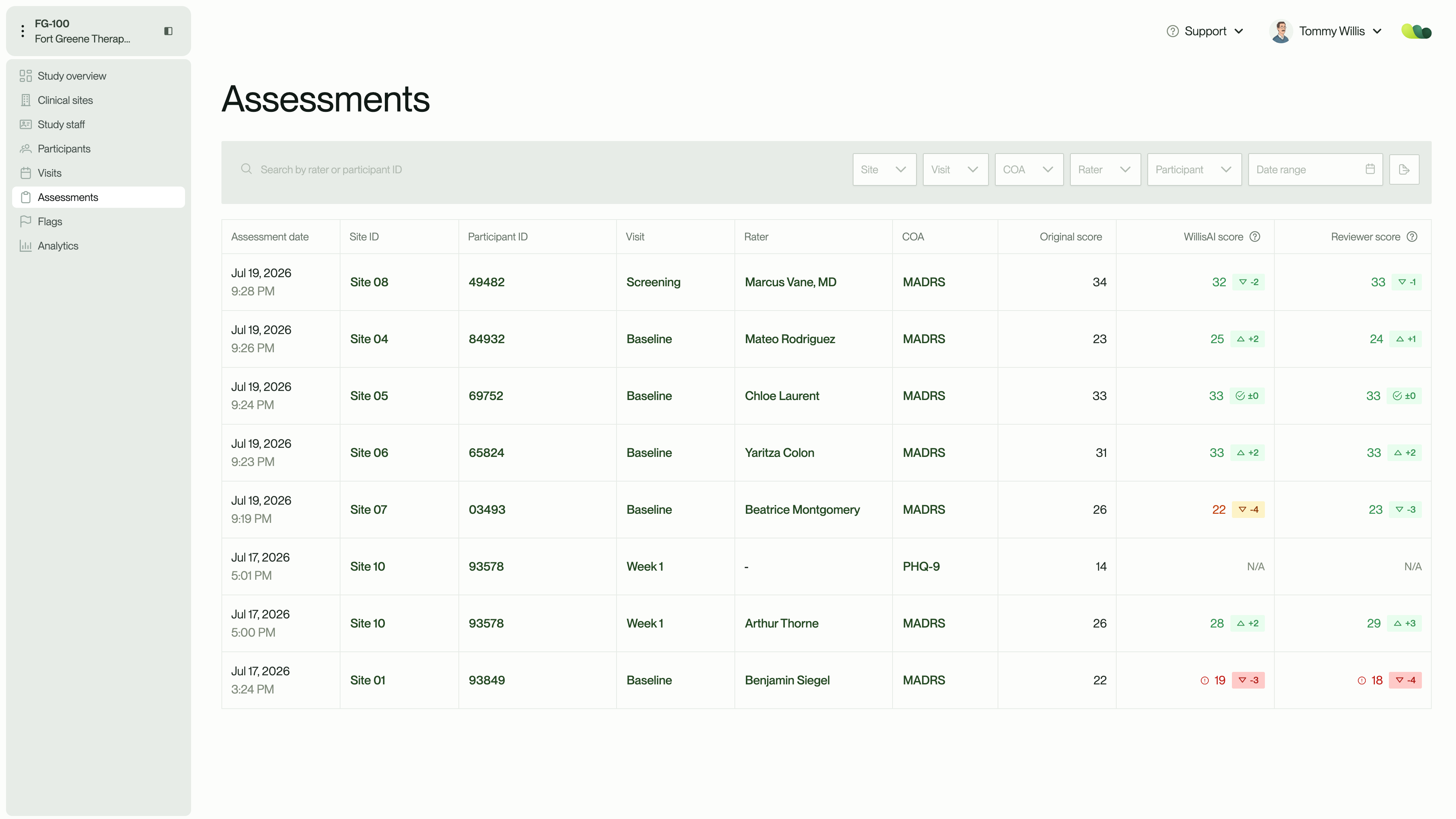This screenshot has height=819, width=1456.
Task: Click the Analytics bar chart icon
Action: click(25, 246)
